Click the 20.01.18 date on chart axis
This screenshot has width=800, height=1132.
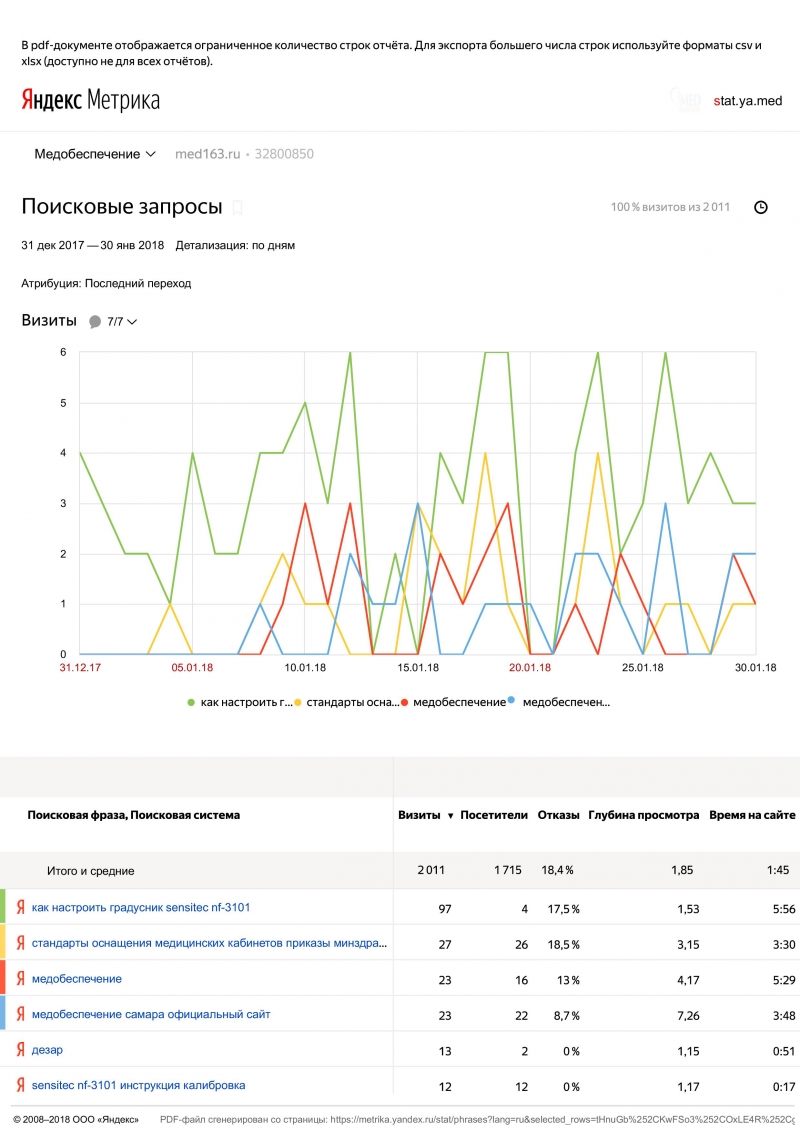pos(530,668)
